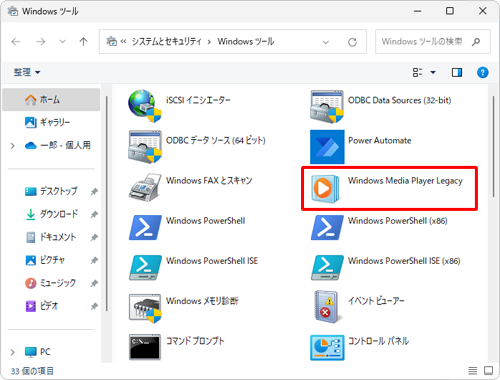
Task: Launch the コマンド プロンプト icon
Action: tap(145, 347)
